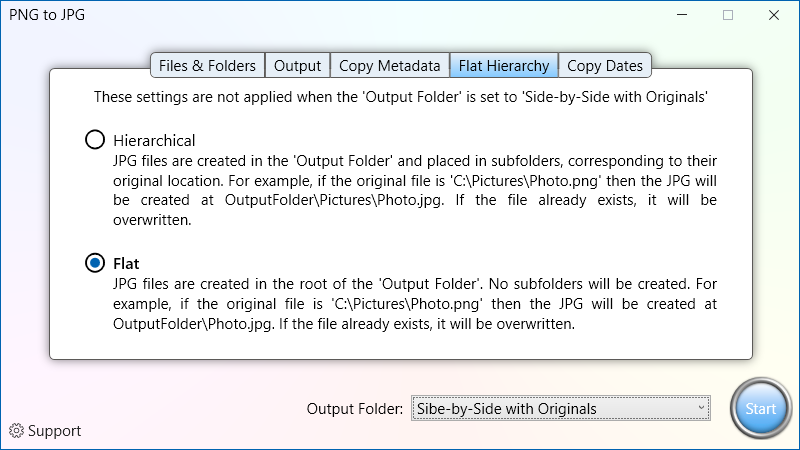The height and width of the screenshot is (450, 800).
Task: Expand the Output Folder dropdown arrow
Action: pos(702,408)
